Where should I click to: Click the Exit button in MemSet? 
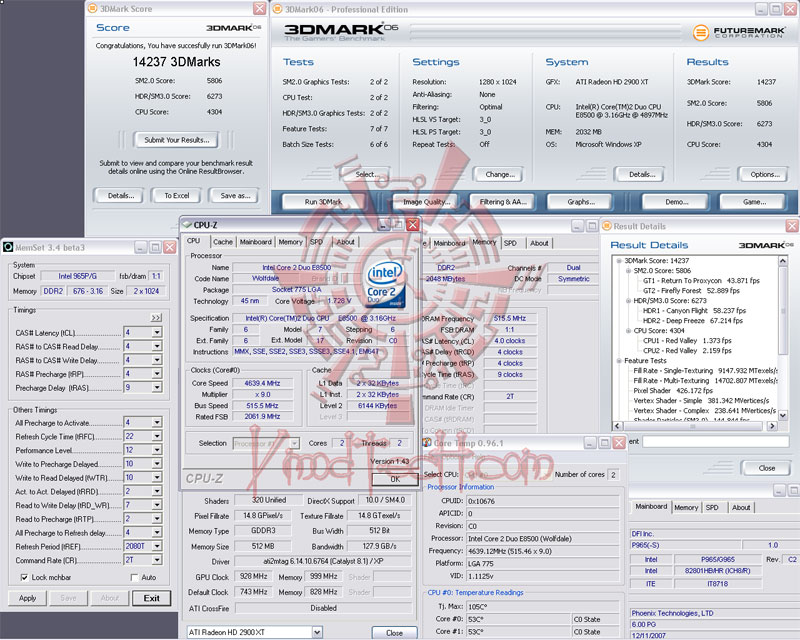tap(152, 598)
